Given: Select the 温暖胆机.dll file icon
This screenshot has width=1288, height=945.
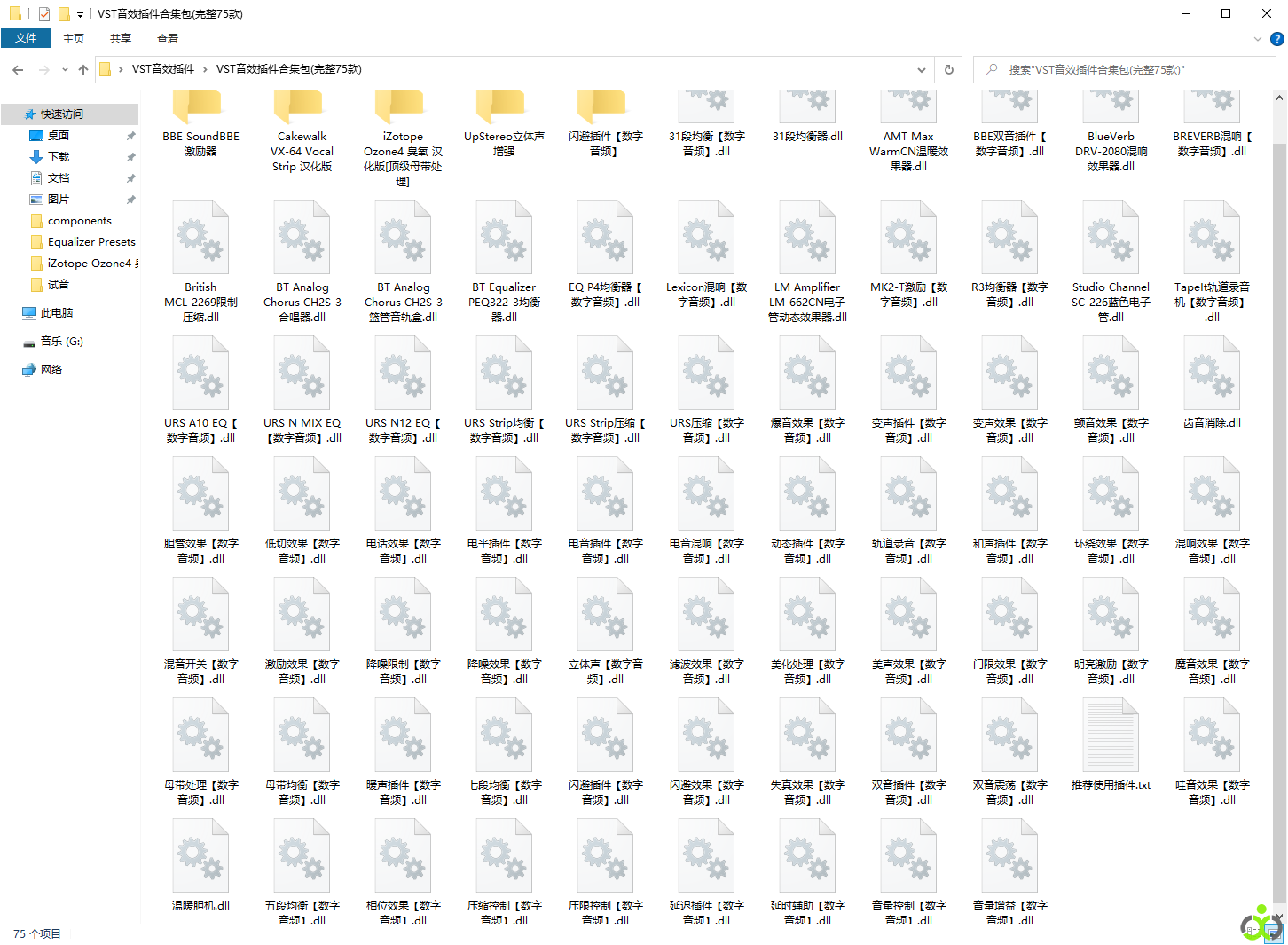Looking at the screenshot, I should [x=200, y=855].
